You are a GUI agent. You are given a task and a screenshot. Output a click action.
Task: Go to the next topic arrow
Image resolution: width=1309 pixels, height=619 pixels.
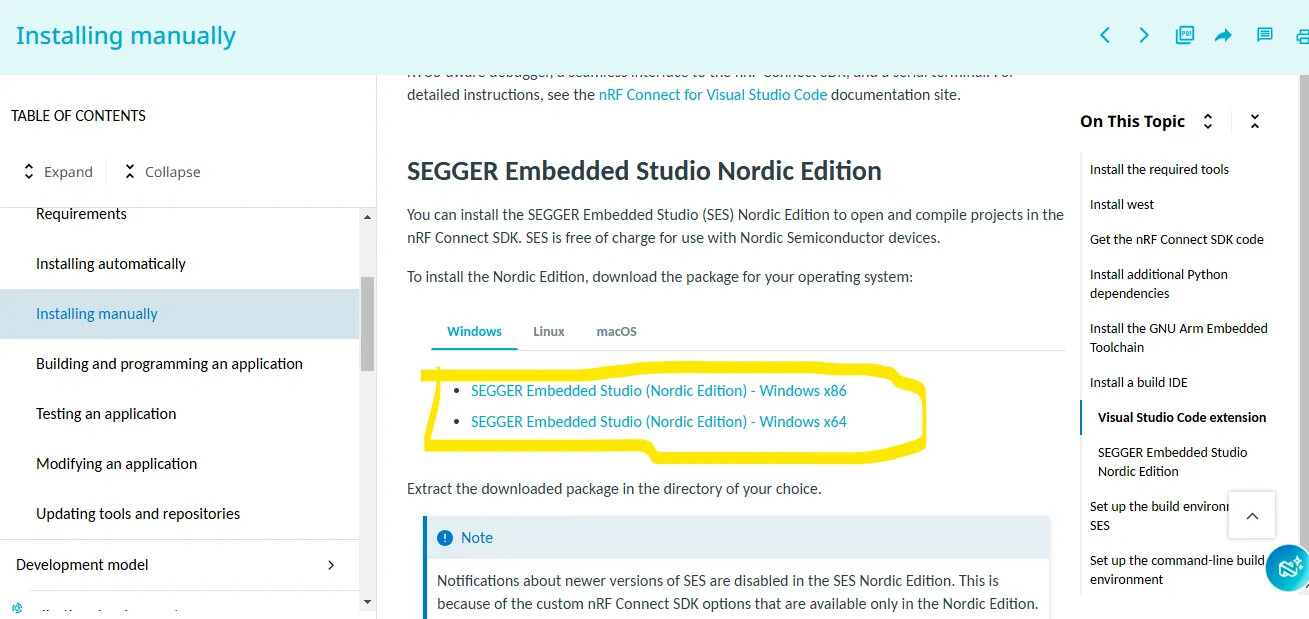(x=1144, y=36)
